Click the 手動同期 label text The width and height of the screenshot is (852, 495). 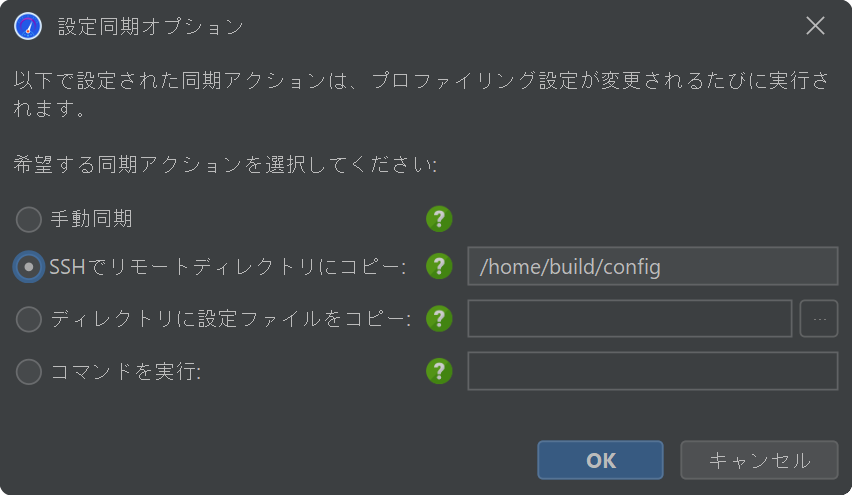[x=91, y=219]
